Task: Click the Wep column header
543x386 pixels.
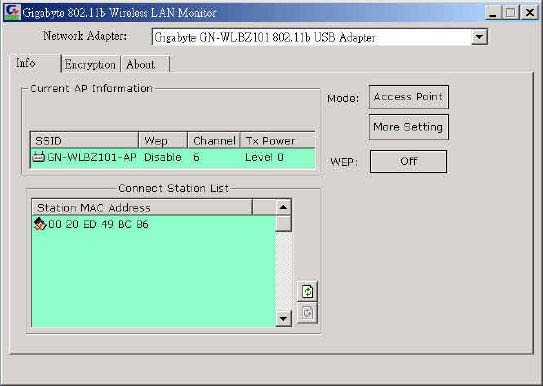Action: [x=163, y=141]
